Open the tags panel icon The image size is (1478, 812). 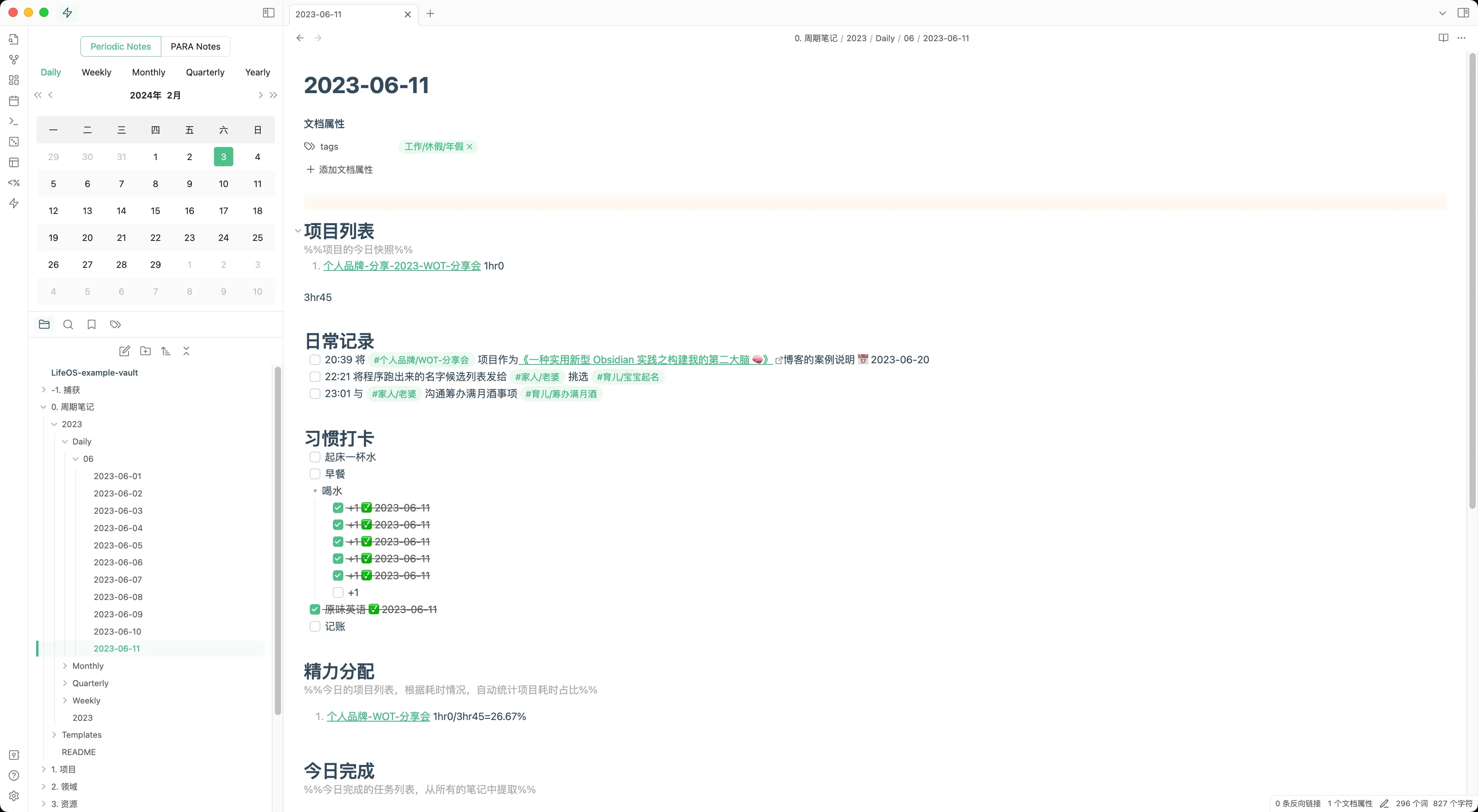tap(115, 324)
